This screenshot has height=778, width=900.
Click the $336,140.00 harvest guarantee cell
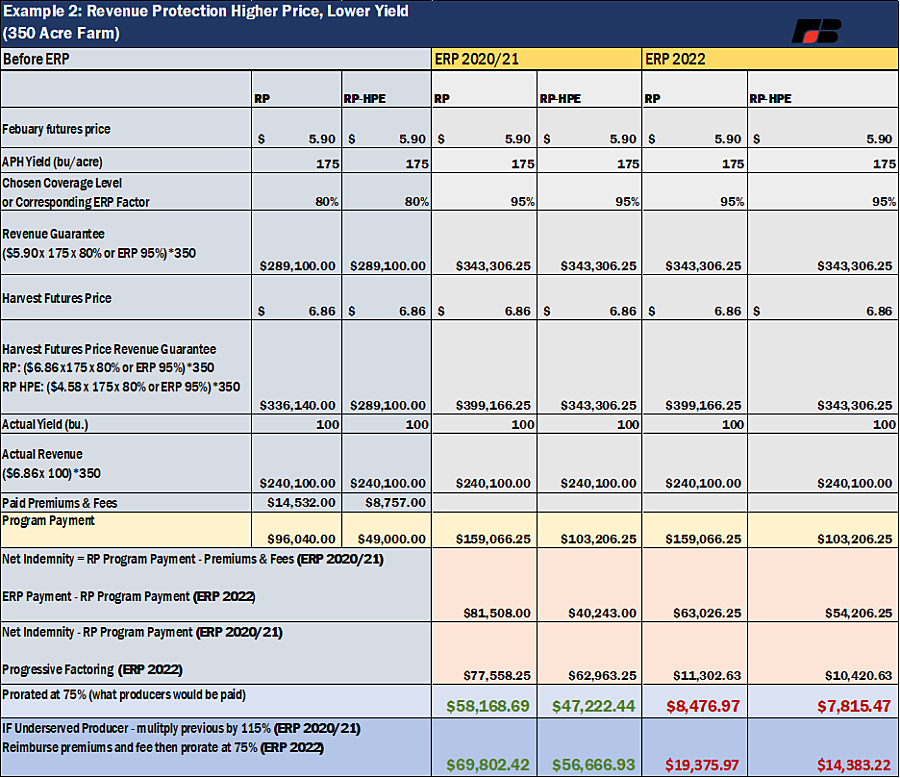point(296,367)
